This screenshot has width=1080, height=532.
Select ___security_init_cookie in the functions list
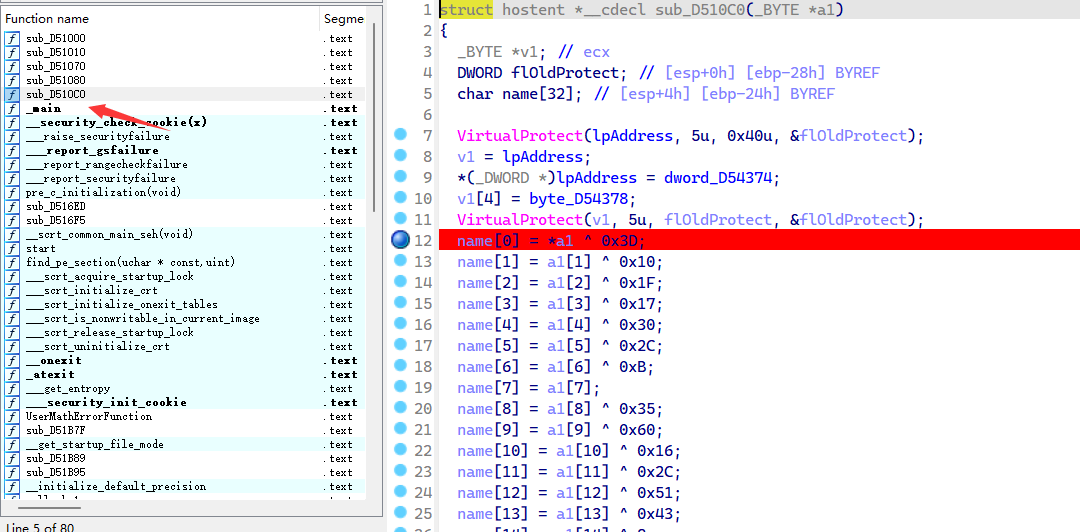106,403
